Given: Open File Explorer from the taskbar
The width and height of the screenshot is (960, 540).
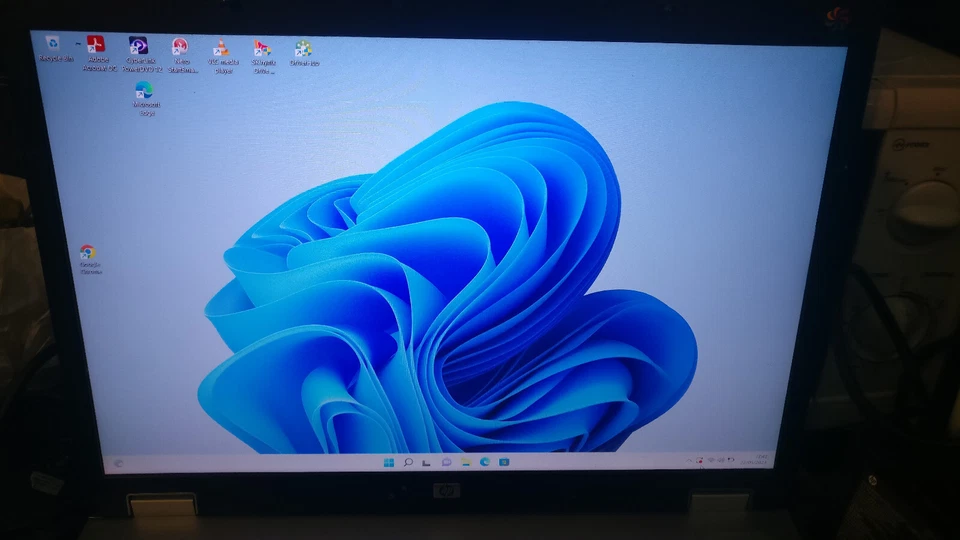Looking at the screenshot, I should pos(465,462).
